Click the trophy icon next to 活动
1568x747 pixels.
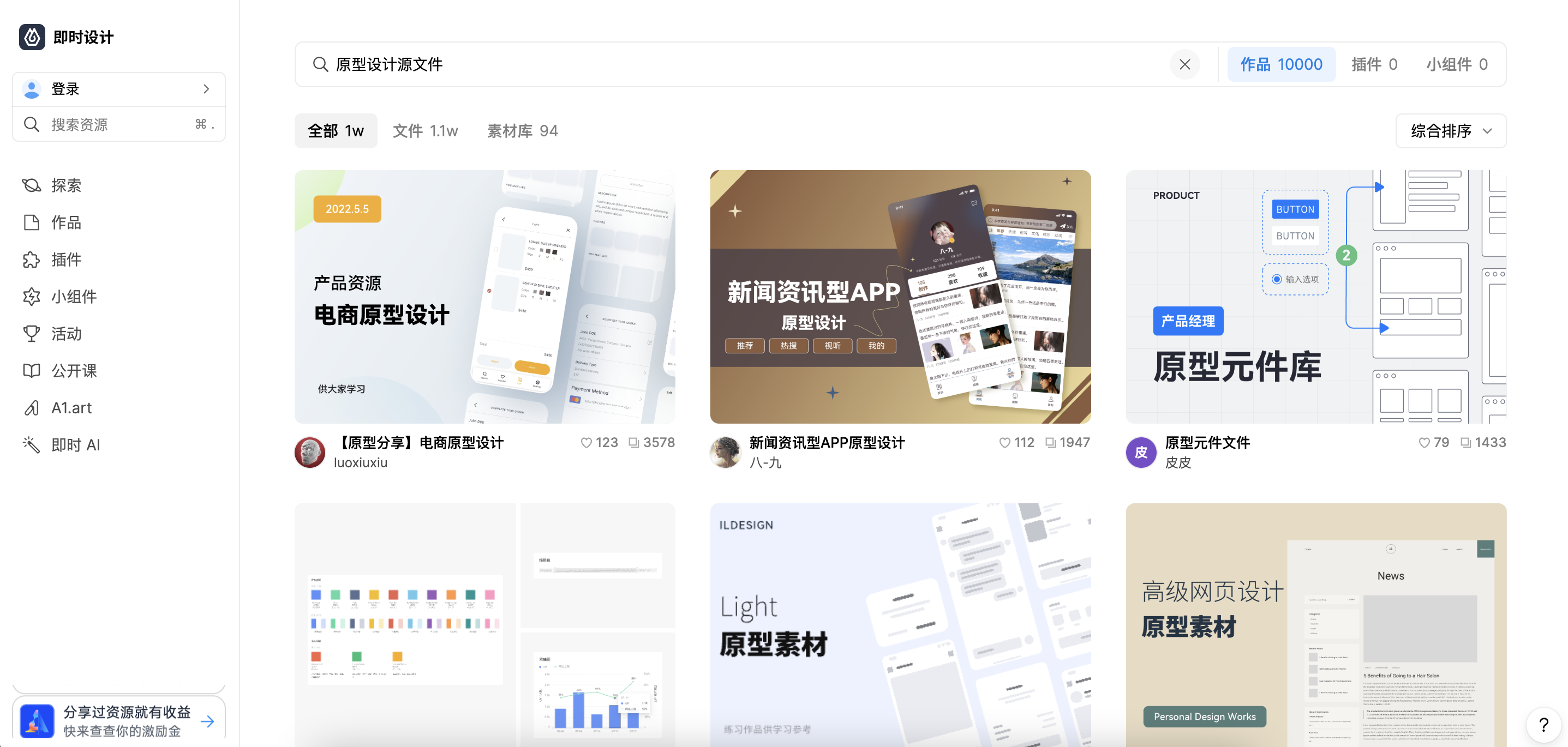tap(32, 333)
